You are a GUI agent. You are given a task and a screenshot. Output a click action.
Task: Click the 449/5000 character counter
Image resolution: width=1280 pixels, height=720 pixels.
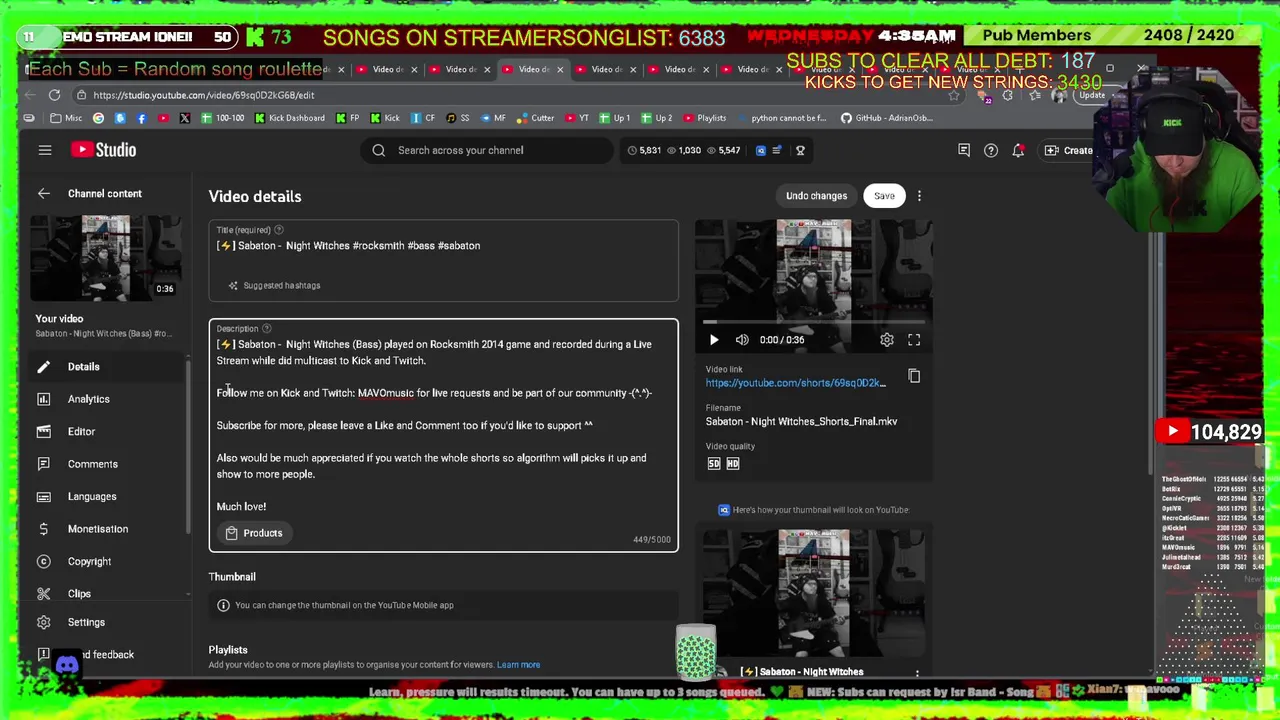[x=652, y=540]
